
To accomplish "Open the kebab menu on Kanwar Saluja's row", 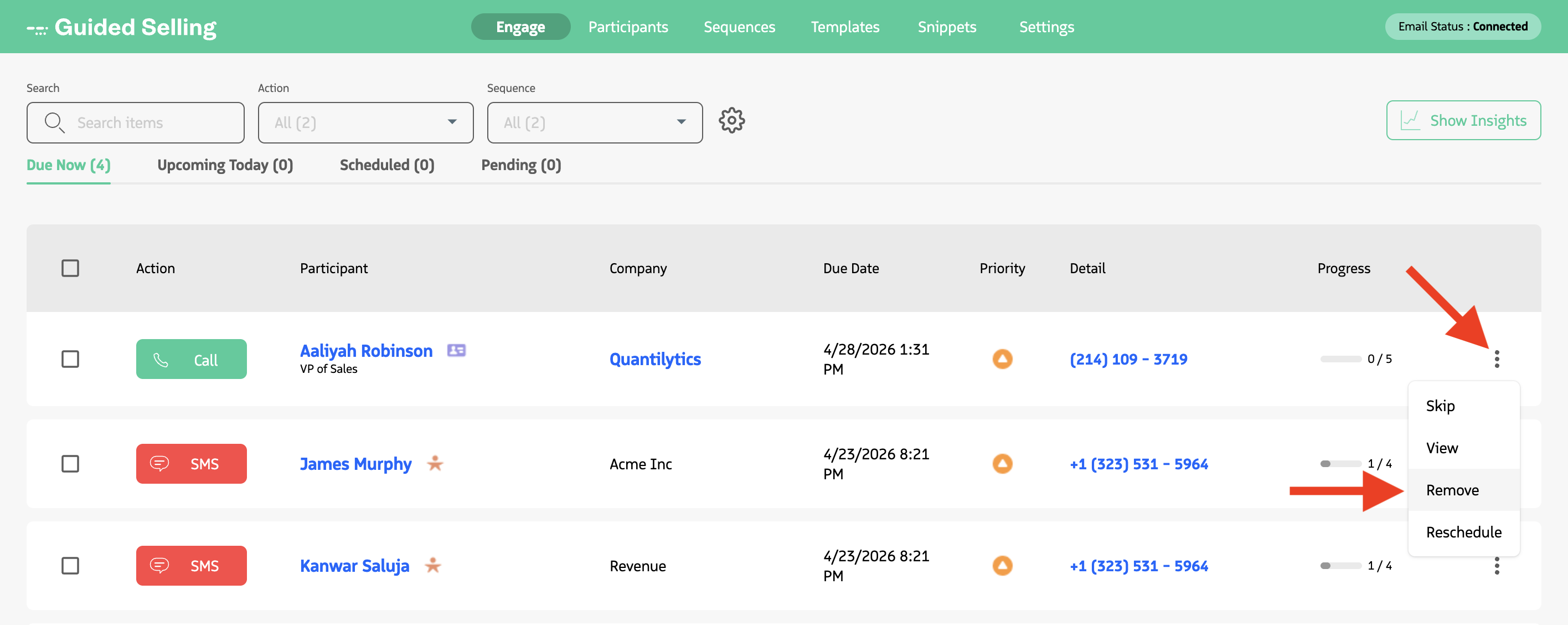I will (x=1497, y=566).
